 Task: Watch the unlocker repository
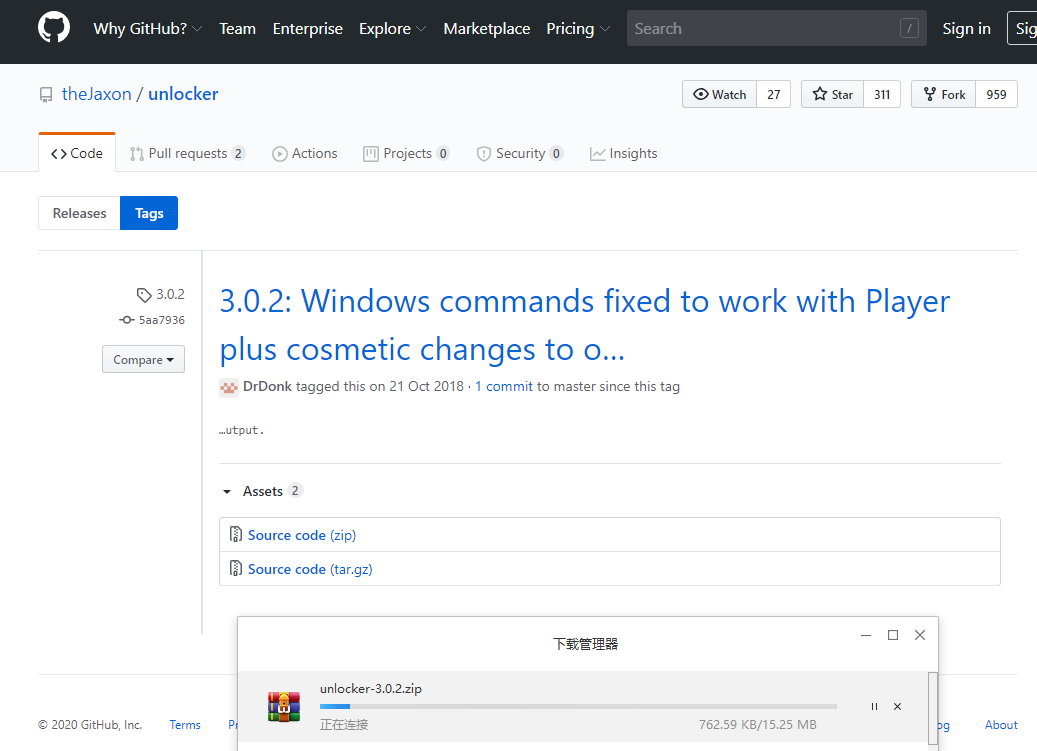(x=720, y=94)
